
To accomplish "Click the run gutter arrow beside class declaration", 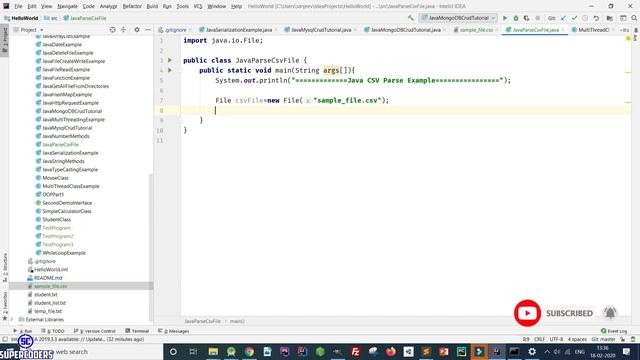I will pyautogui.click(x=170, y=60).
